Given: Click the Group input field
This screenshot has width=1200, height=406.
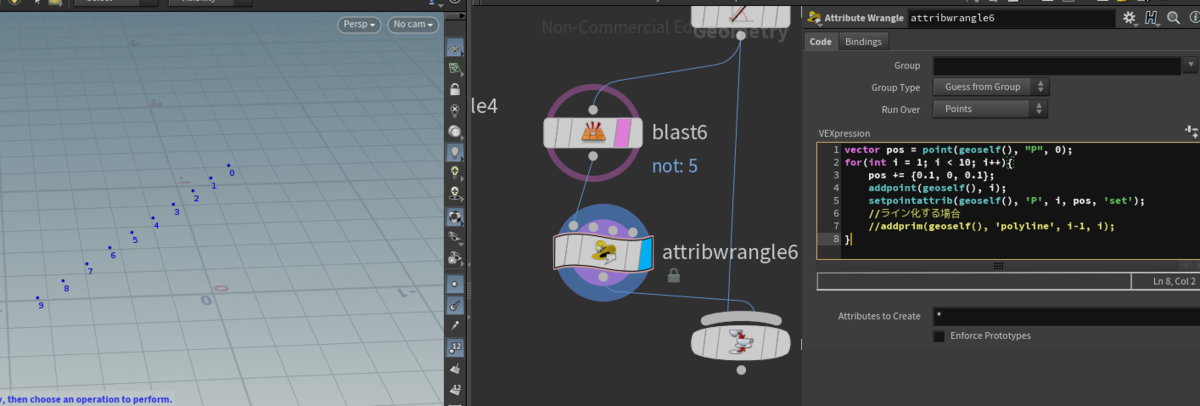Looking at the screenshot, I should (1057, 66).
